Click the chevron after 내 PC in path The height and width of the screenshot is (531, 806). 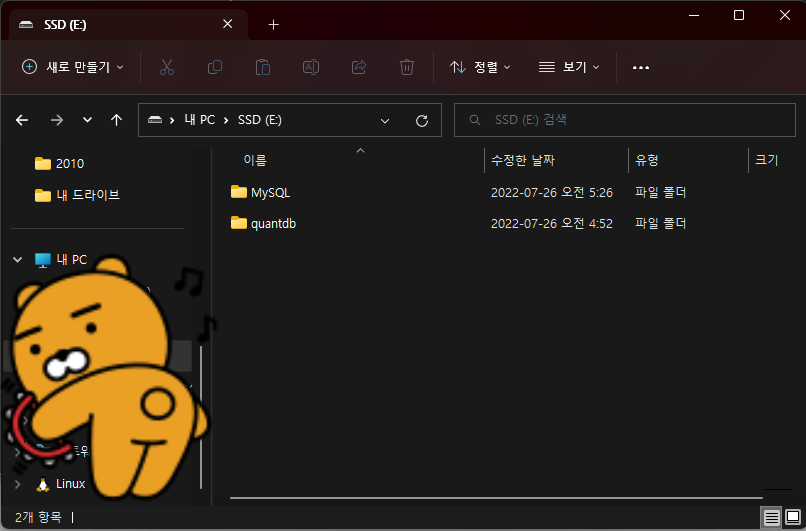pyautogui.click(x=226, y=120)
